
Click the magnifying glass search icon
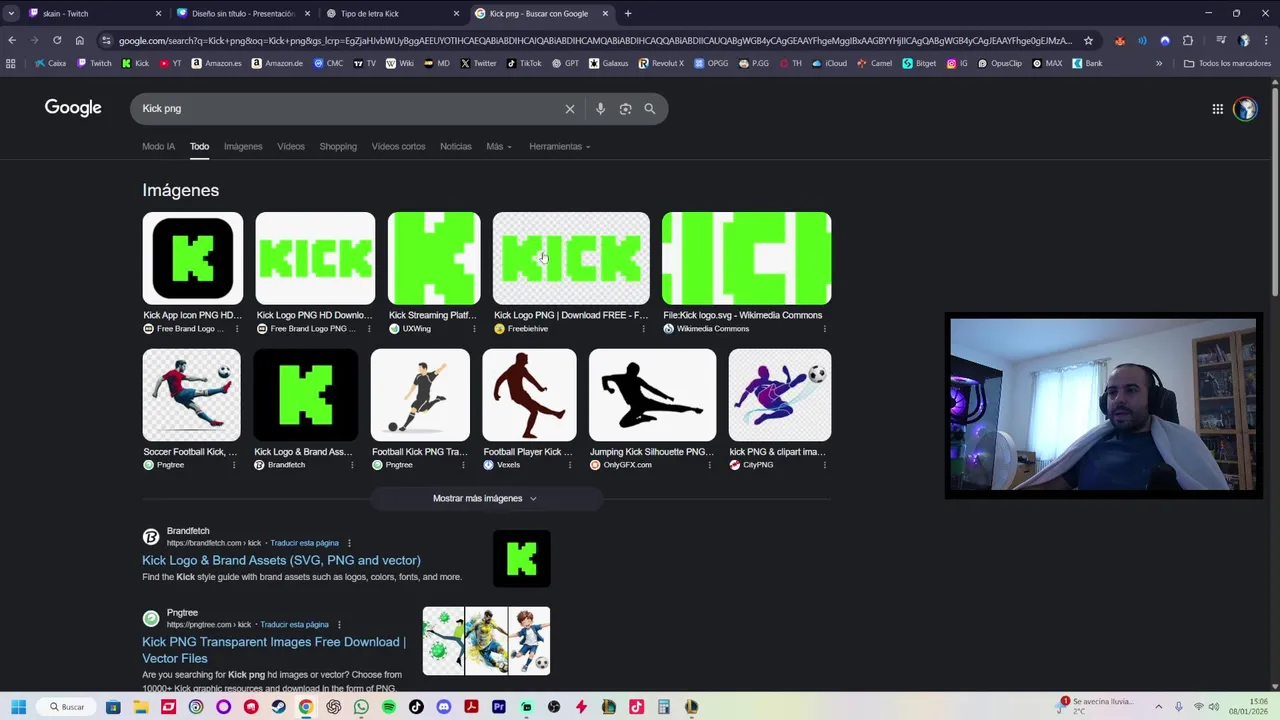click(x=650, y=109)
